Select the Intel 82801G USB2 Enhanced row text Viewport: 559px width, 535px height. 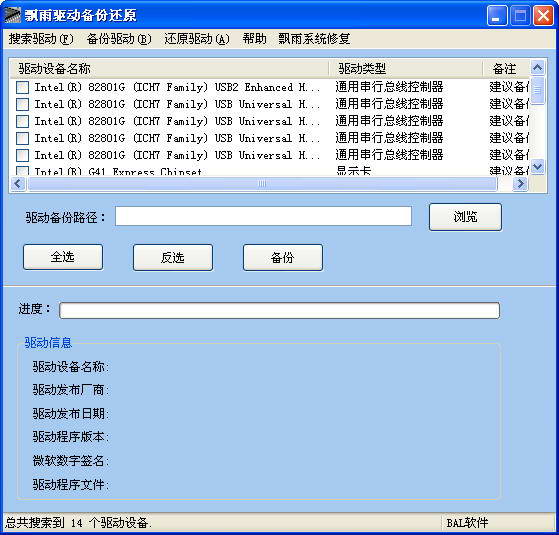pos(177,87)
